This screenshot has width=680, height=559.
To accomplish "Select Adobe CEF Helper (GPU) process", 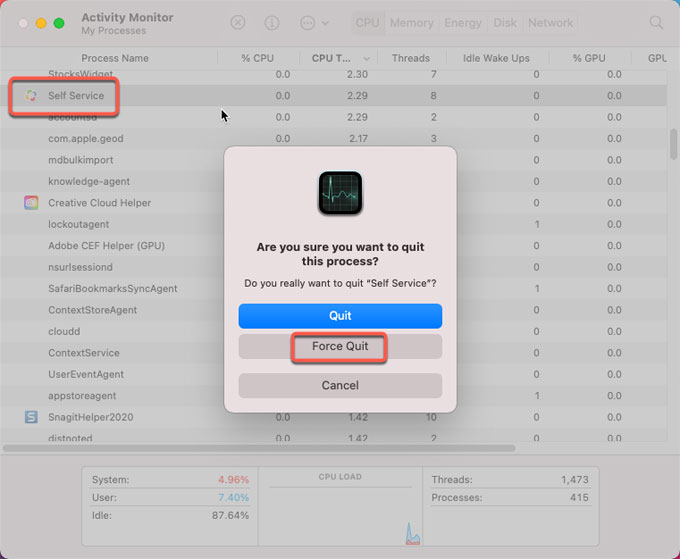I will [x=106, y=246].
